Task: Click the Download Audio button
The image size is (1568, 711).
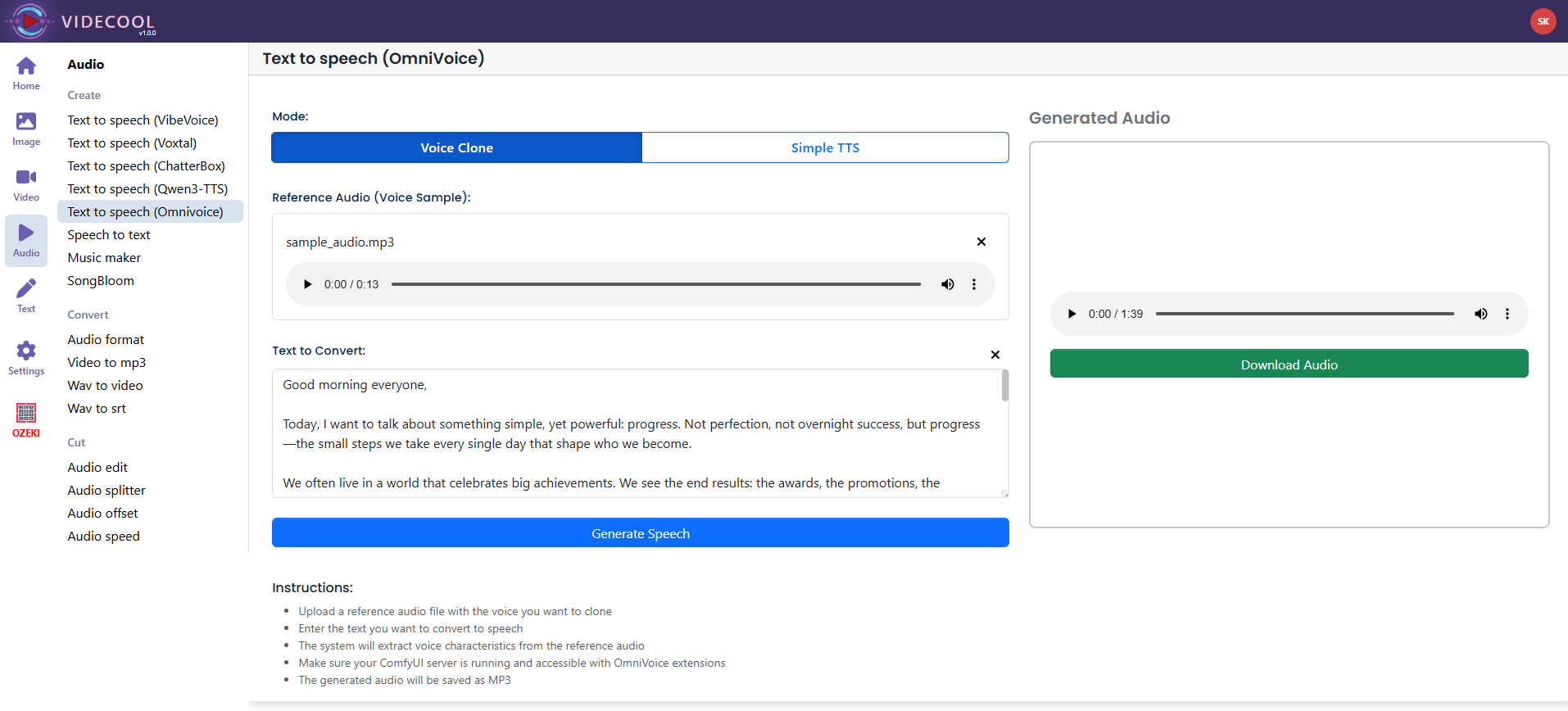Action: pyautogui.click(x=1289, y=365)
